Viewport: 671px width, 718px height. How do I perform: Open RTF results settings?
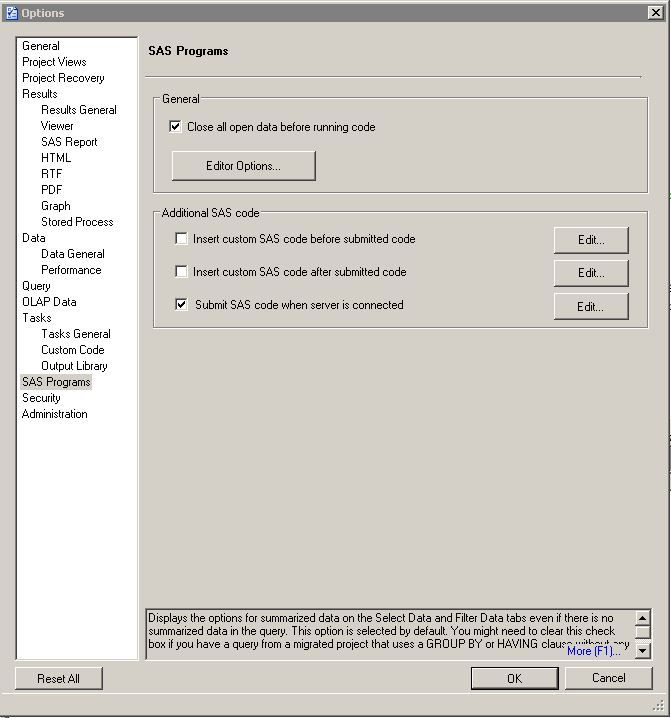[x=51, y=174]
